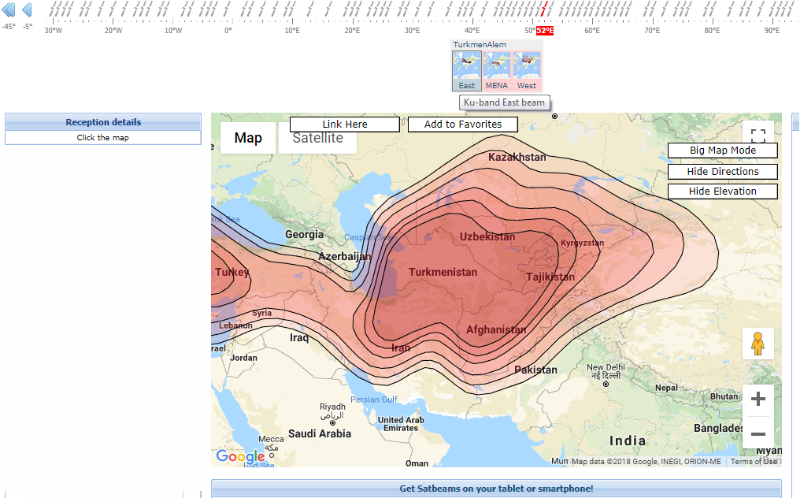The image size is (800, 498).
Task: Select the West beam thumbnail
Action: 527,69
